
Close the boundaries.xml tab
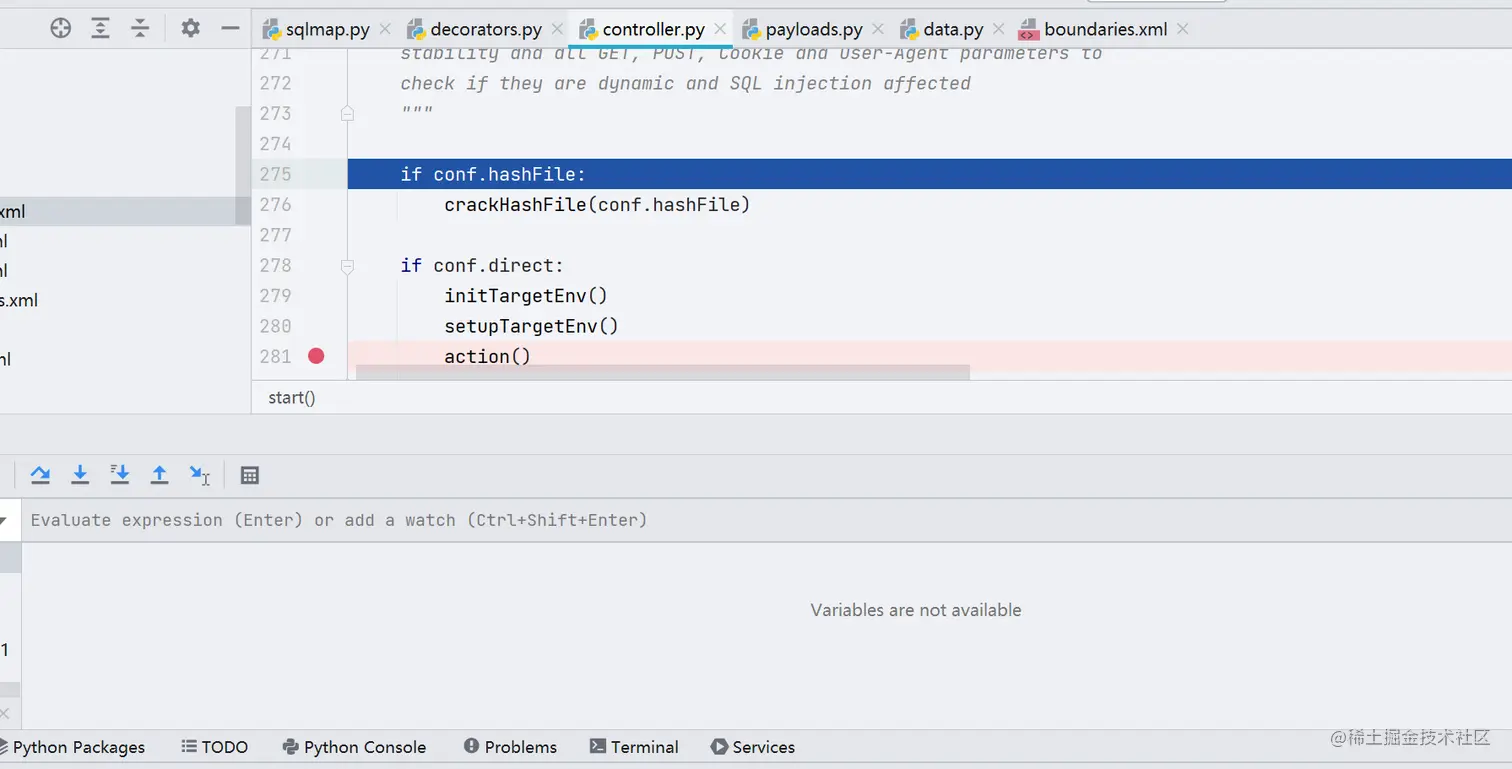(1183, 30)
